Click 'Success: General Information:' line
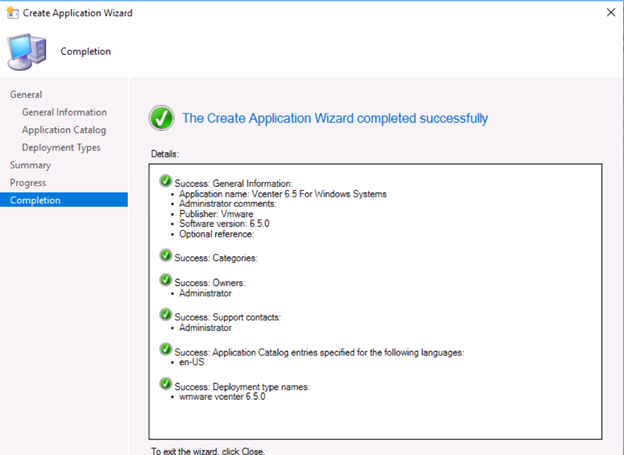624x455 pixels. click(x=233, y=184)
